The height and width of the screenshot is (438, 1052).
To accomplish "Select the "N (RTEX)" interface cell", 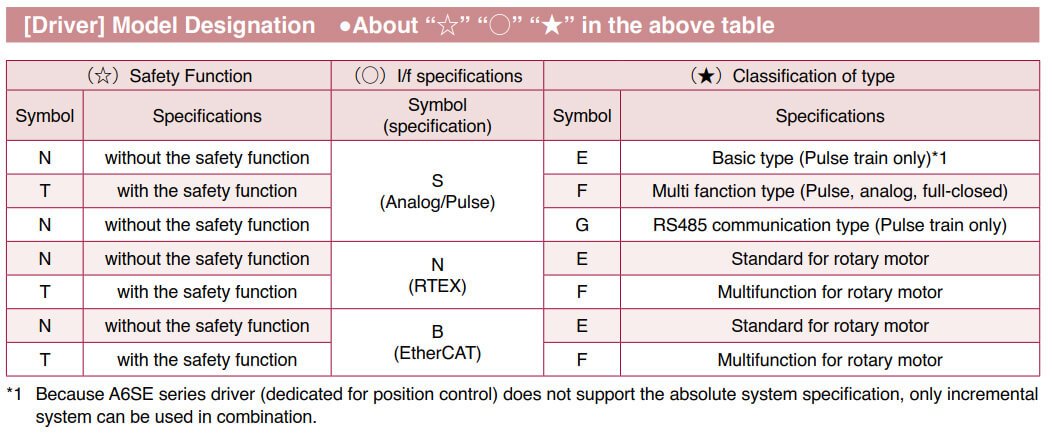I will [437, 275].
